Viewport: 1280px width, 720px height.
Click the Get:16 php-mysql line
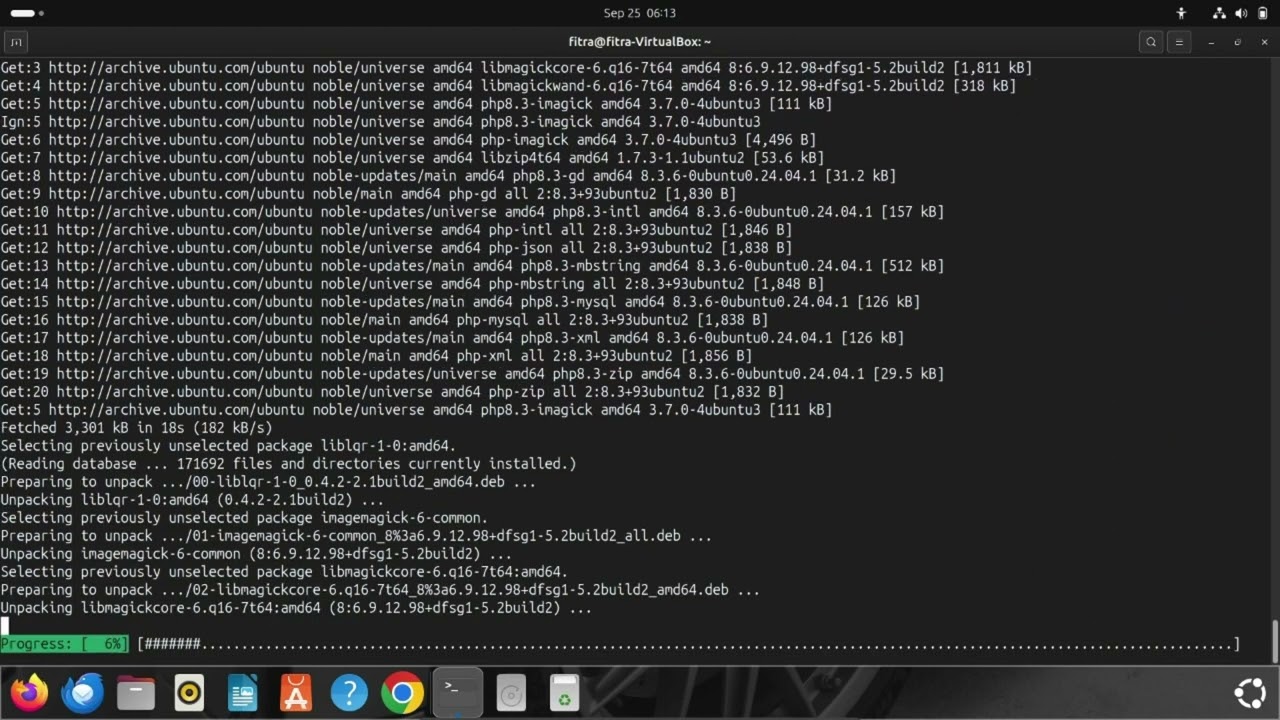tap(384, 320)
